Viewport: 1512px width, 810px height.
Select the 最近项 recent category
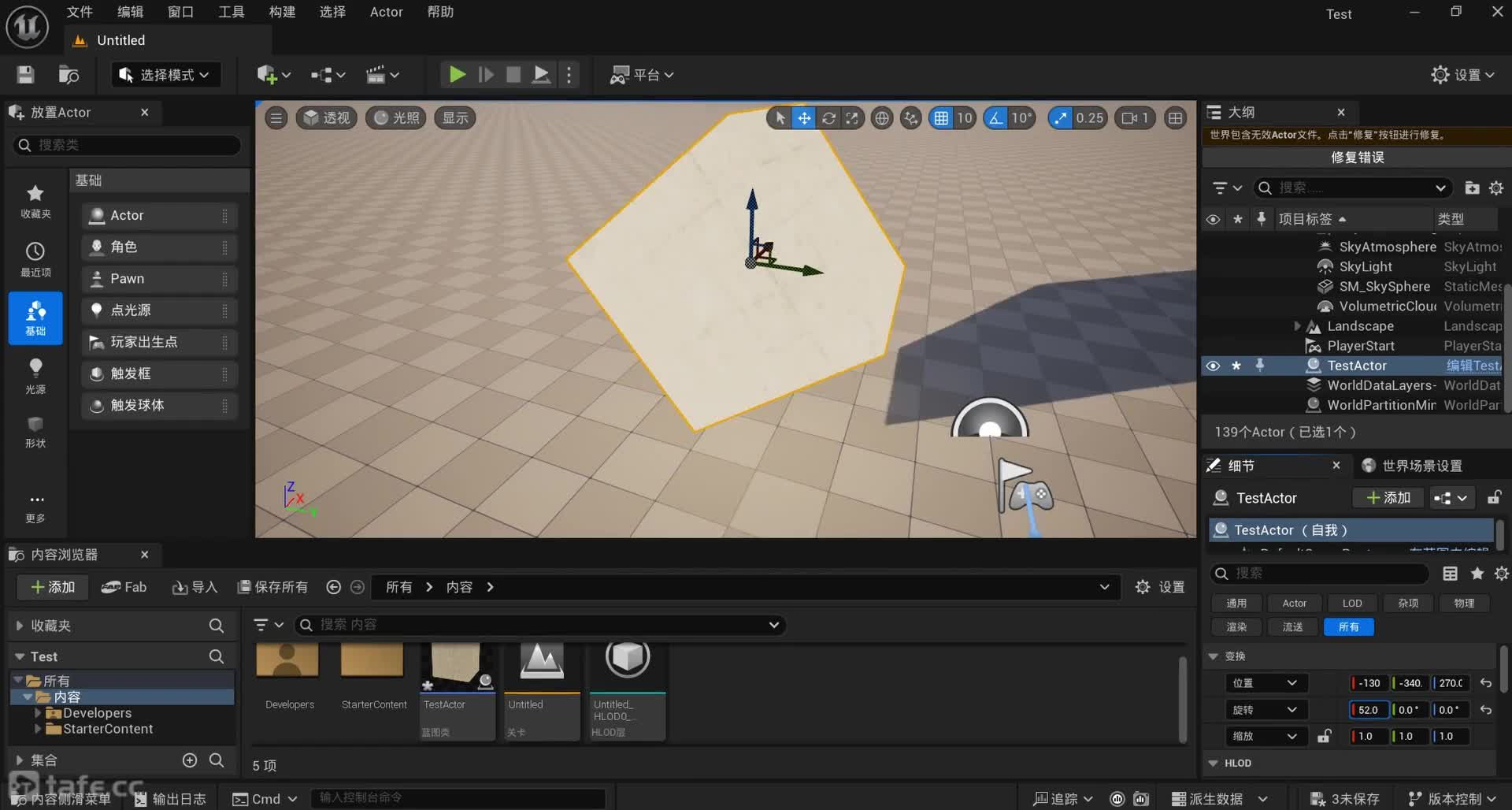(35, 260)
